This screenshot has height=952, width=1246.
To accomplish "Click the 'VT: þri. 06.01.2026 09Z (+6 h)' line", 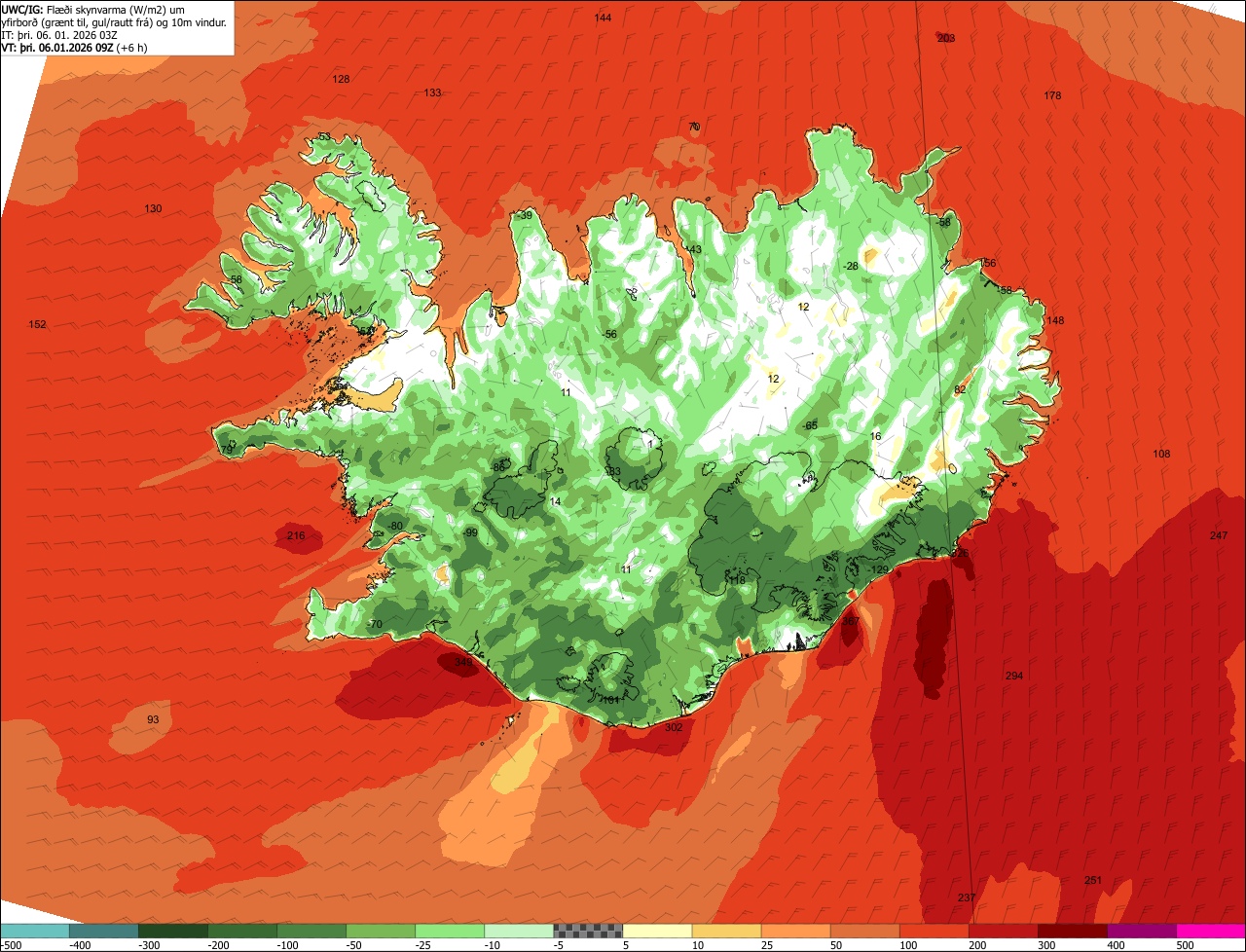I will [75, 48].
